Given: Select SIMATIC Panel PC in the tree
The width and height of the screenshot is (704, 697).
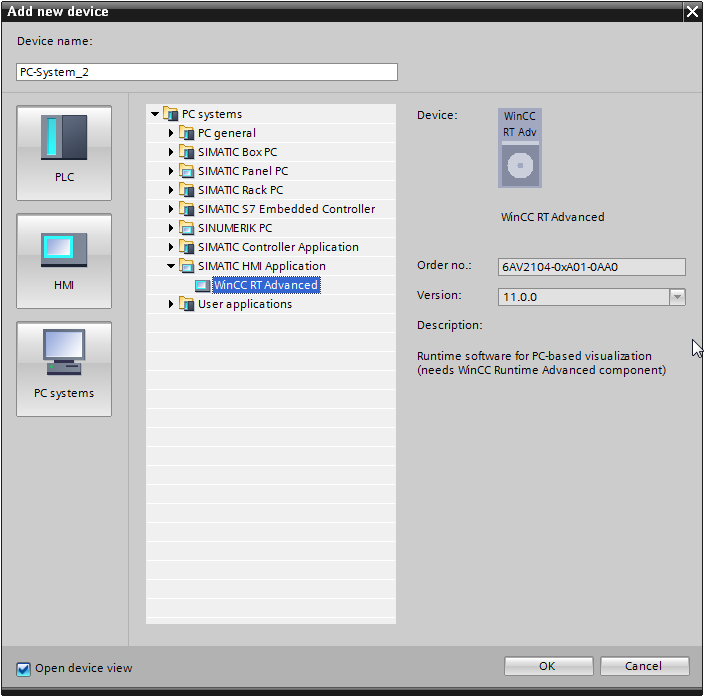Looking at the screenshot, I should [242, 171].
